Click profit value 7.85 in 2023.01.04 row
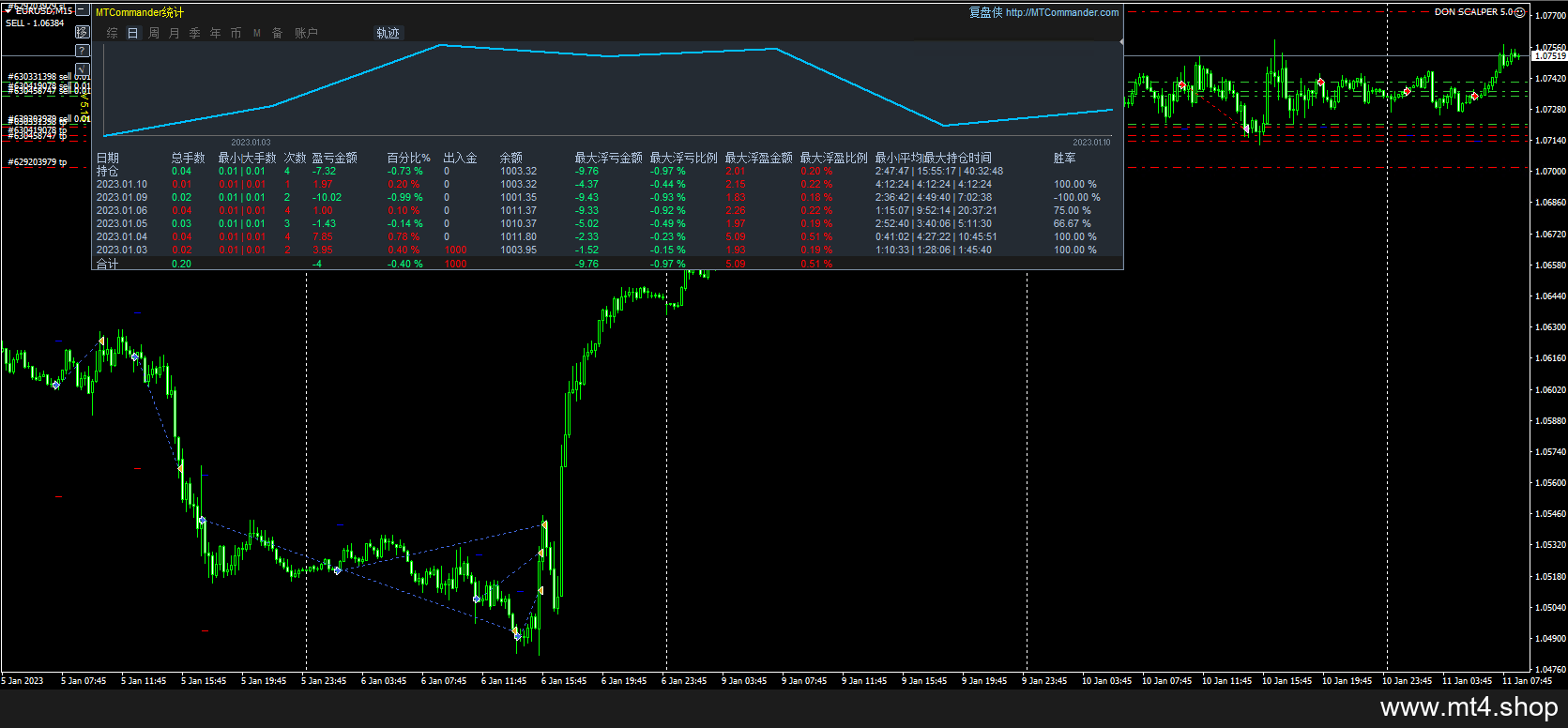This screenshot has width=1568, height=728. tap(322, 236)
